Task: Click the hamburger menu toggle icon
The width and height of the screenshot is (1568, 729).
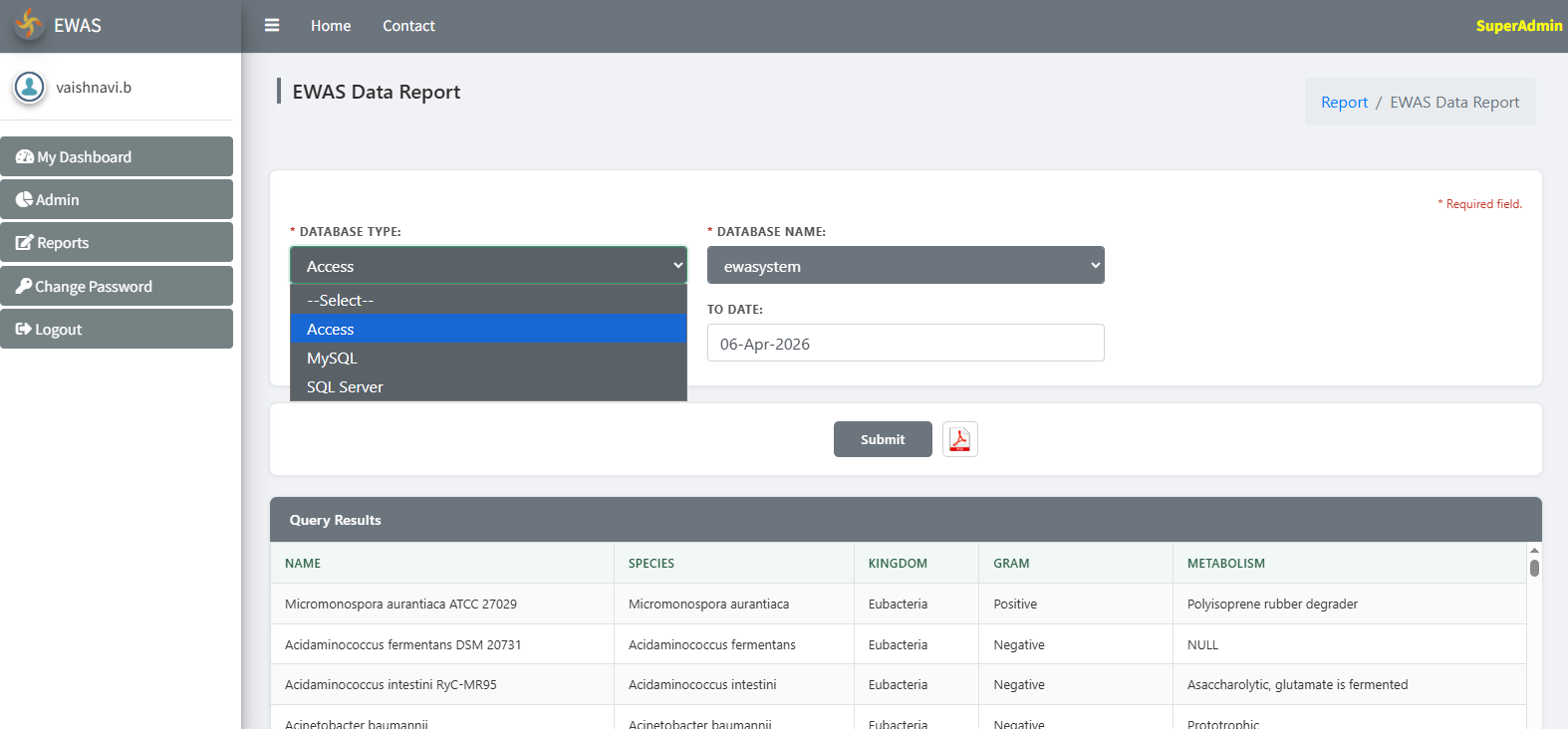Action: click(x=271, y=26)
